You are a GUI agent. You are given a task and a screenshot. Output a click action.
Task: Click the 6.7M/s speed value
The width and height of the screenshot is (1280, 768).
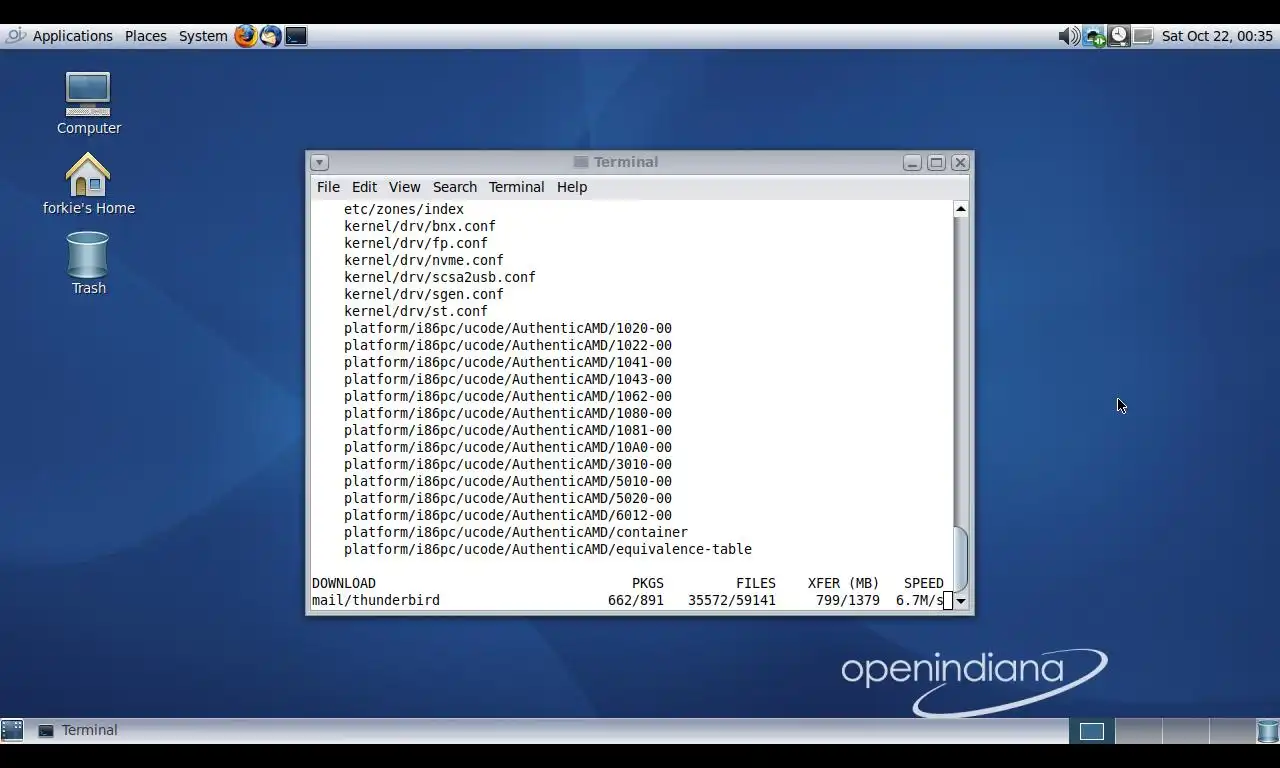920,600
